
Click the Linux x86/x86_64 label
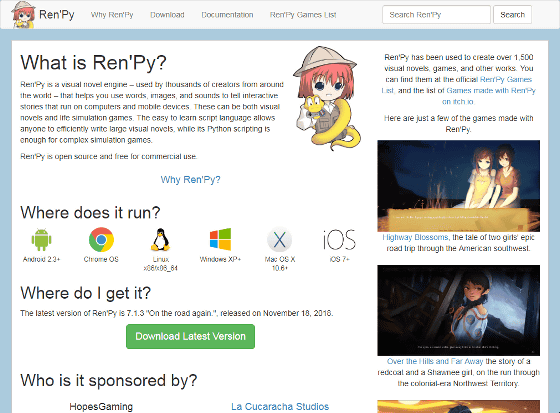click(160, 264)
